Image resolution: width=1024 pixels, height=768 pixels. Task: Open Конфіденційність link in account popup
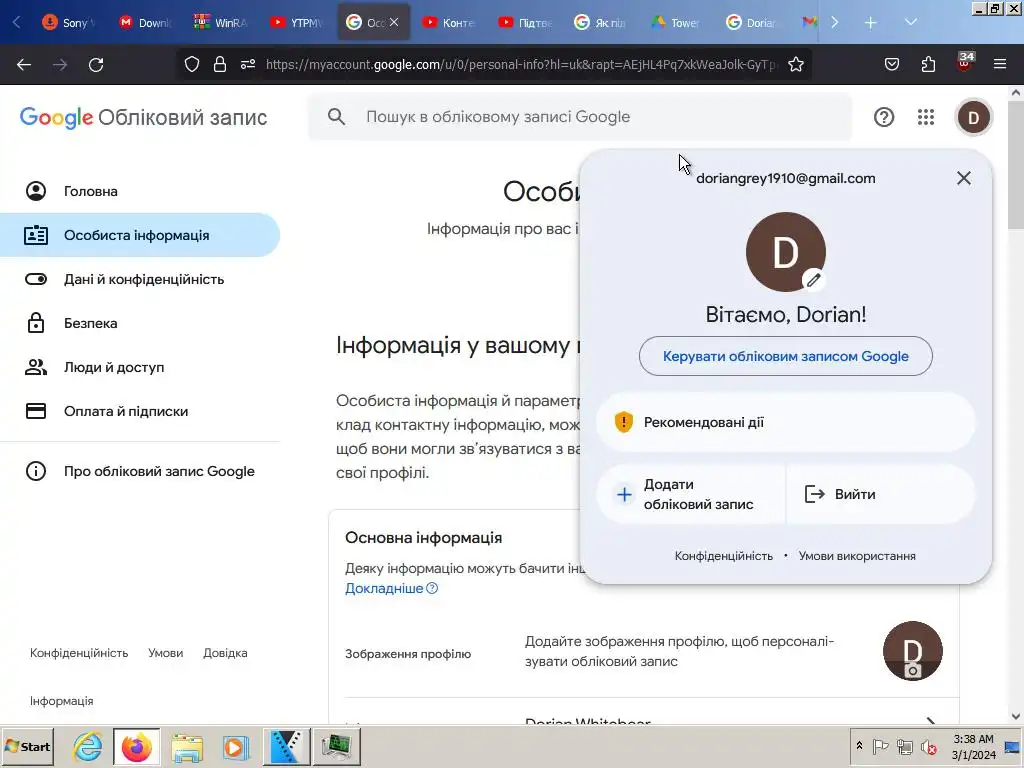coord(724,556)
